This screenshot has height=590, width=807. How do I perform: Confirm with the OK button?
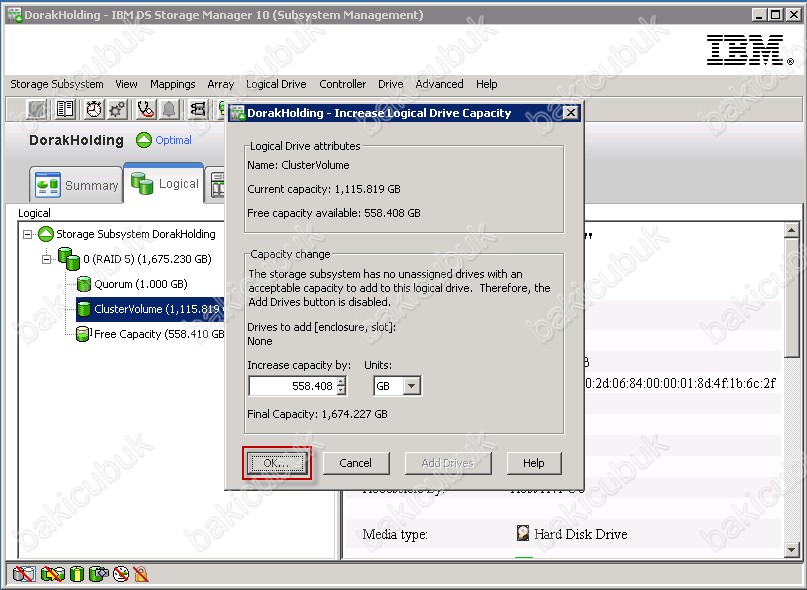[277, 463]
